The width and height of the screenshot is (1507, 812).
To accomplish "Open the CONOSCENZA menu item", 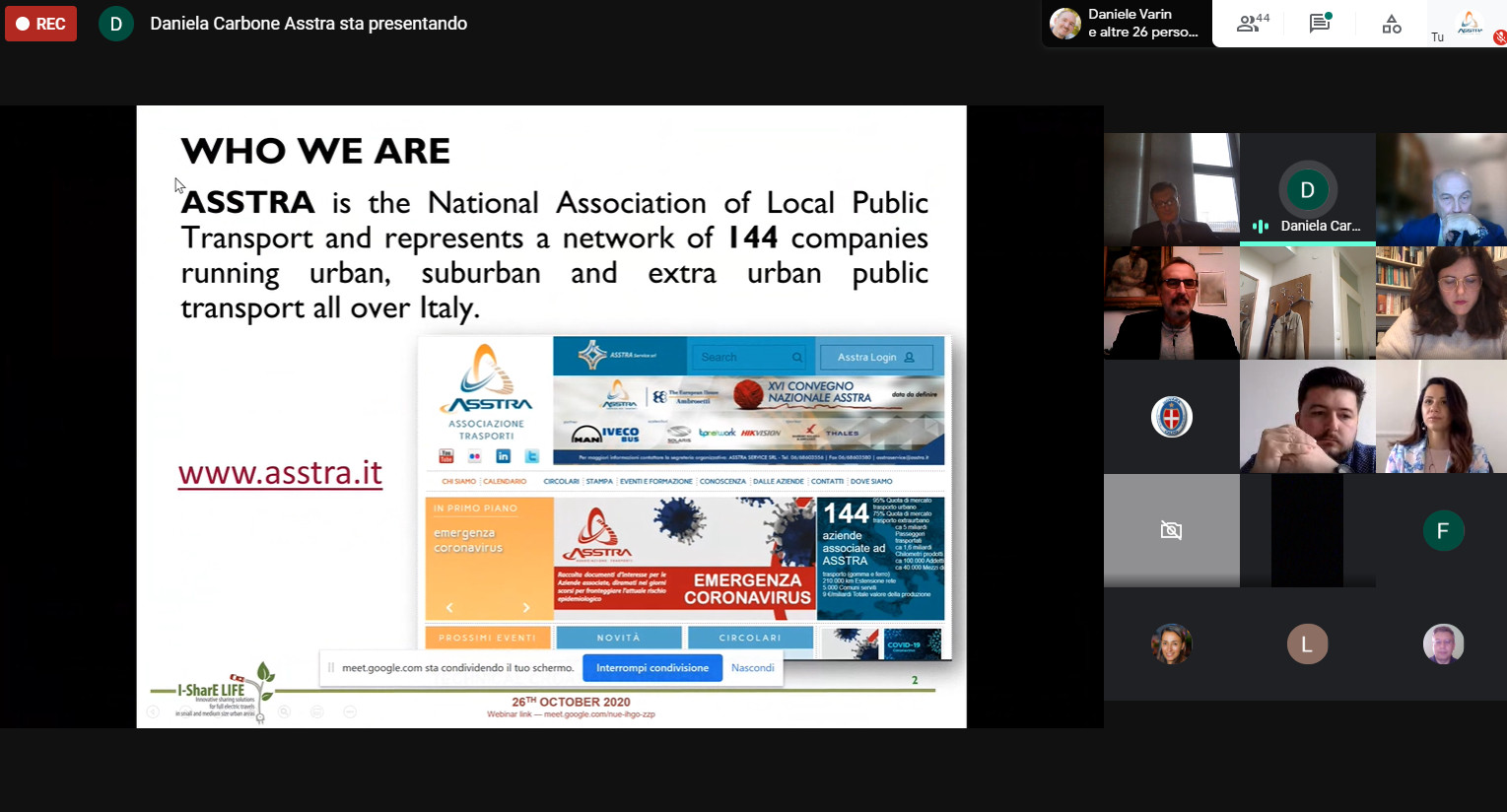I will coord(722,481).
